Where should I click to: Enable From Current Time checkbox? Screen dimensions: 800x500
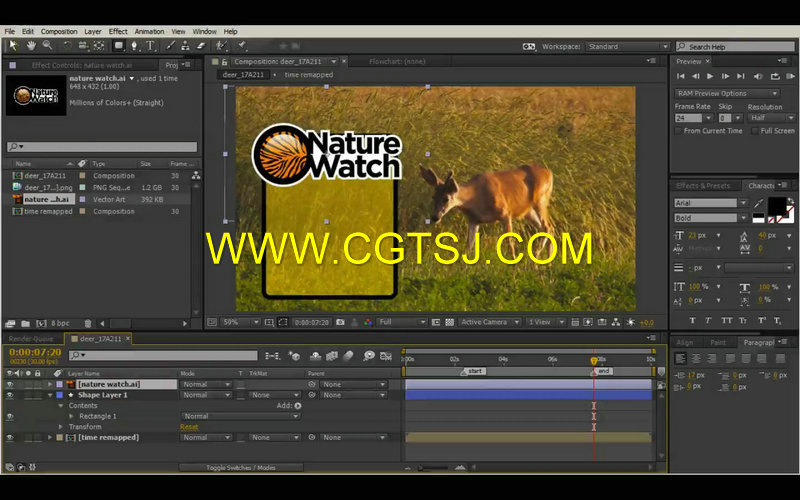coord(678,131)
